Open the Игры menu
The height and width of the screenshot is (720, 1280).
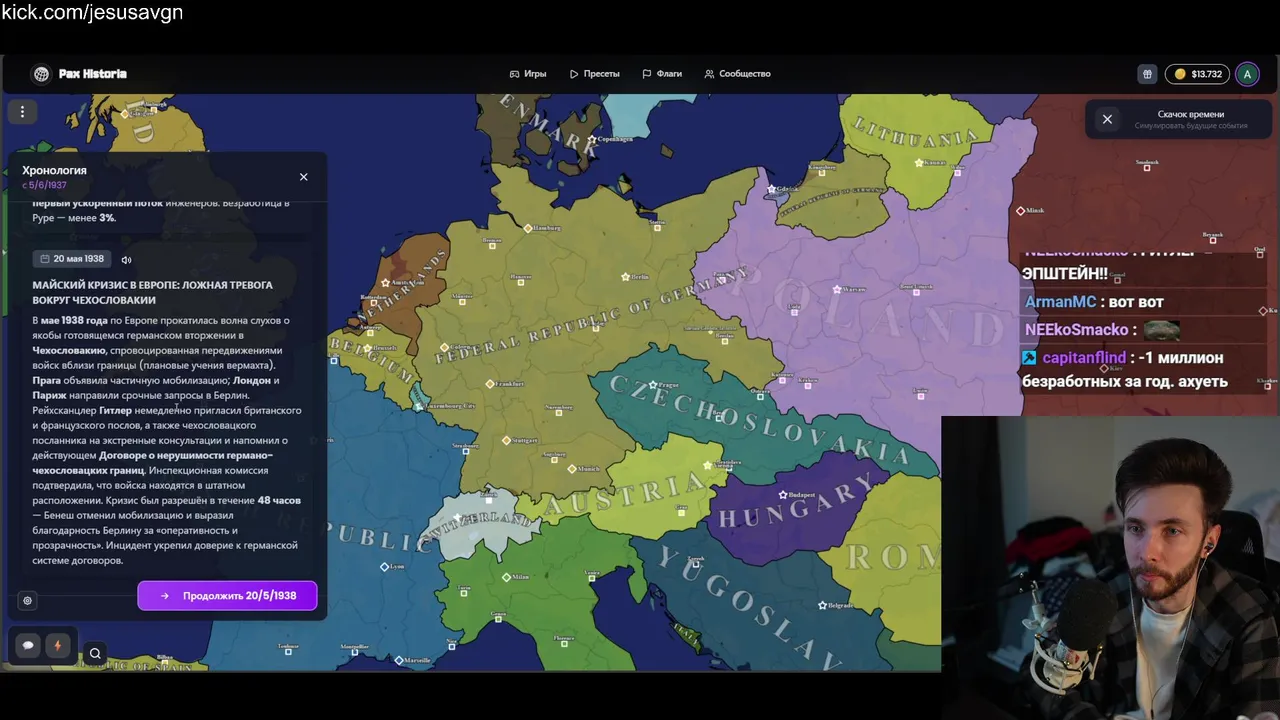click(x=528, y=74)
